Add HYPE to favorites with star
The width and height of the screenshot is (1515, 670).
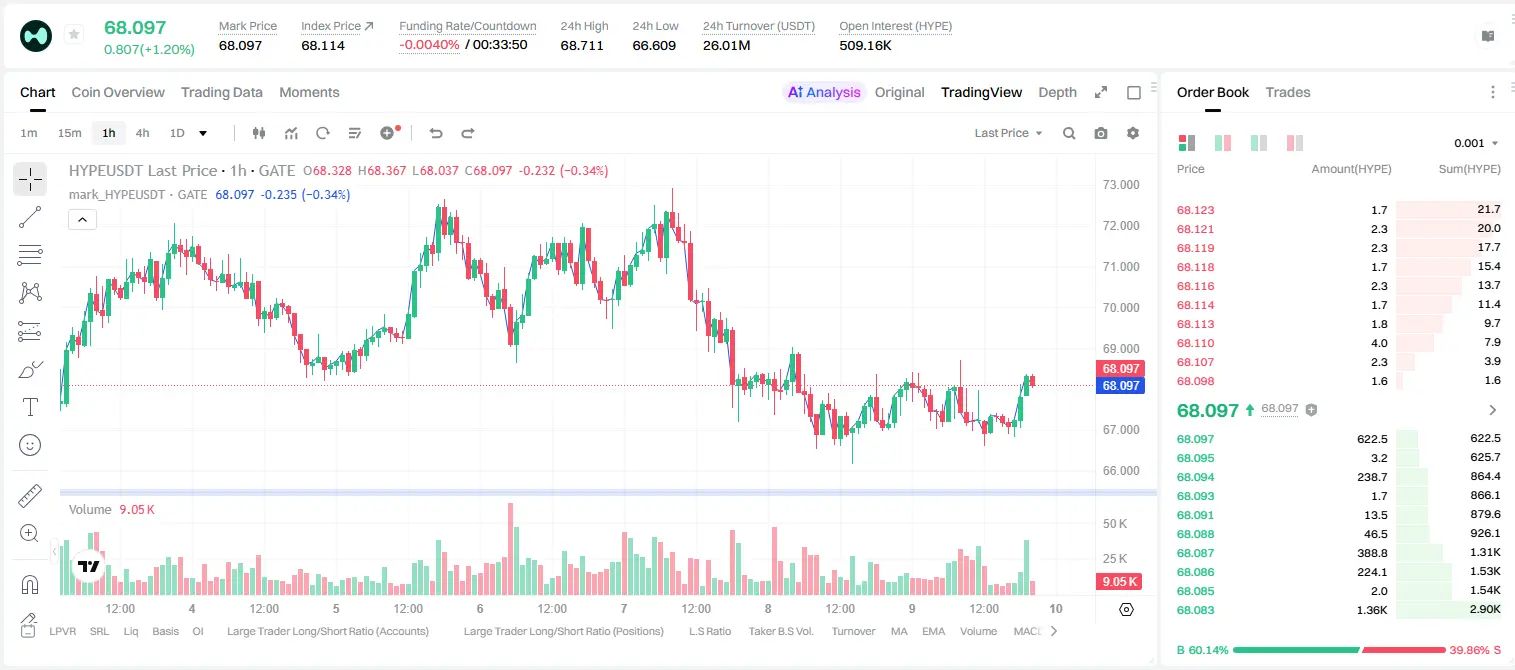[x=74, y=35]
